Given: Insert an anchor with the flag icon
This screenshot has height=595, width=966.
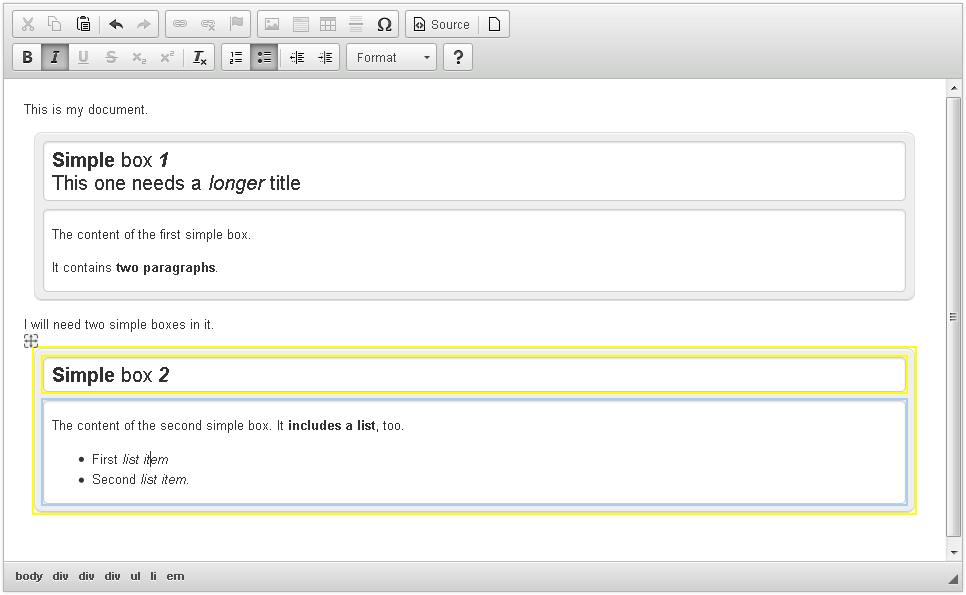Looking at the screenshot, I should click(236, 24).
